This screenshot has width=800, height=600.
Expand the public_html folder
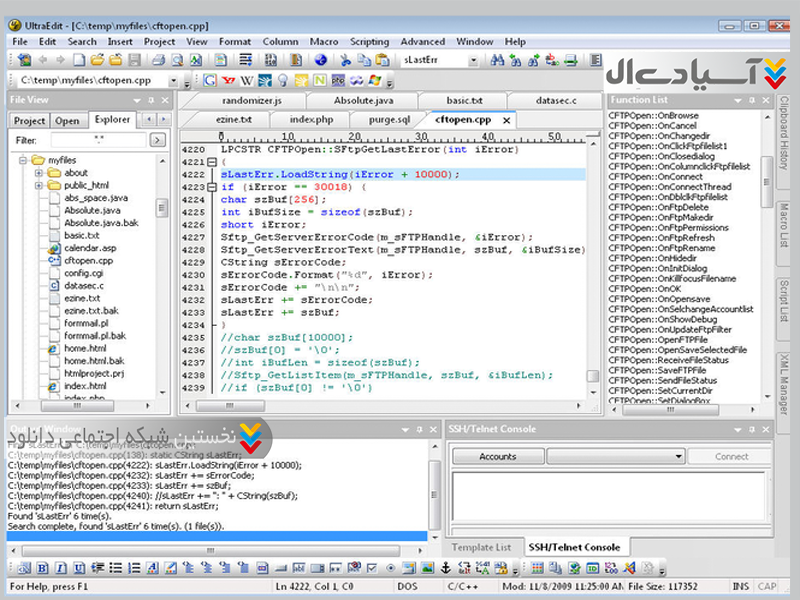[x=40, y=186]
